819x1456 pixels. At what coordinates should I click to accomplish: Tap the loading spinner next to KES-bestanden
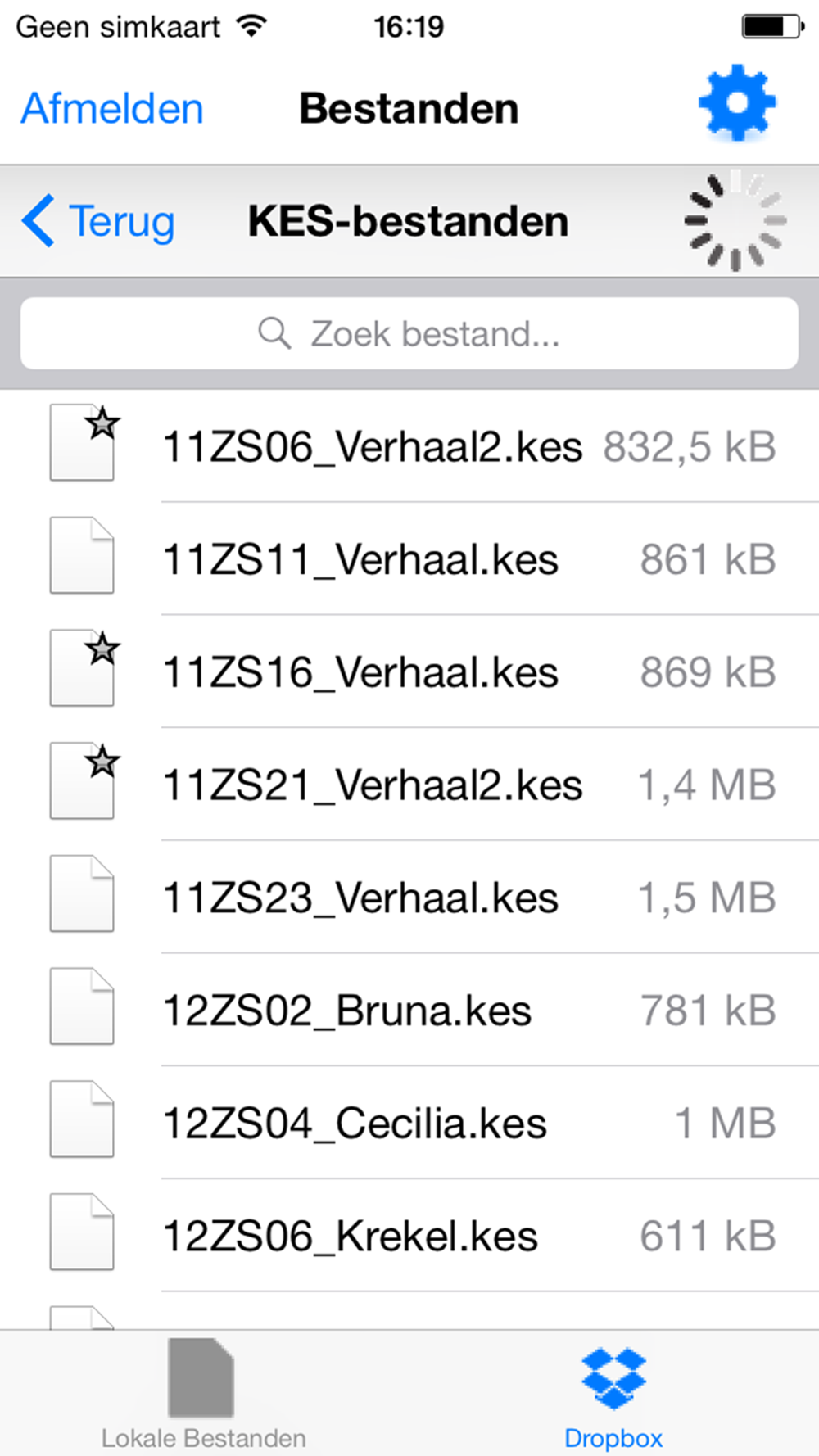(735, 220)
